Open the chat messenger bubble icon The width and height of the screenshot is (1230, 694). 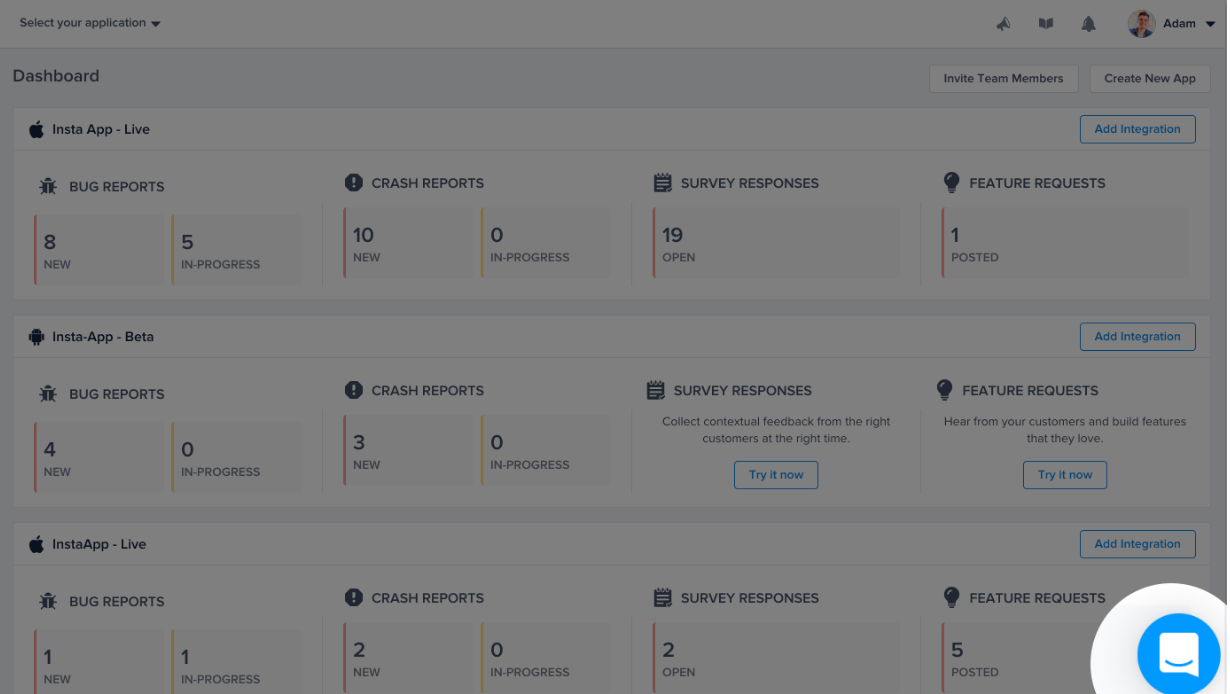1179,654
